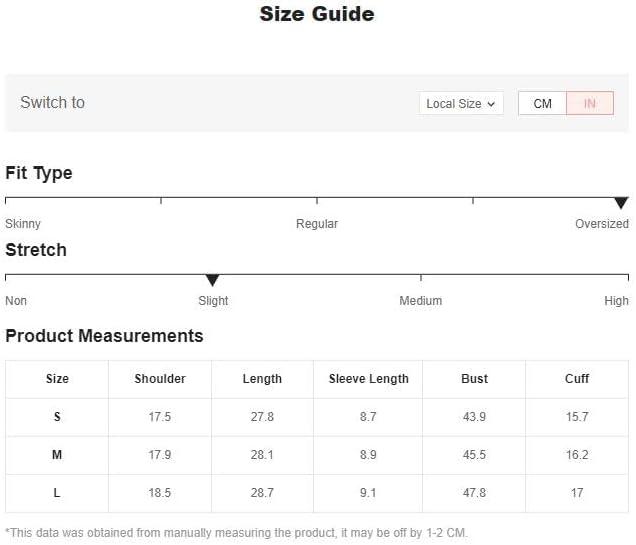Screen dimensions: 636x545
Task: Switch measurement units to CM
Action: pyautogui.click(x=542, y=104)
